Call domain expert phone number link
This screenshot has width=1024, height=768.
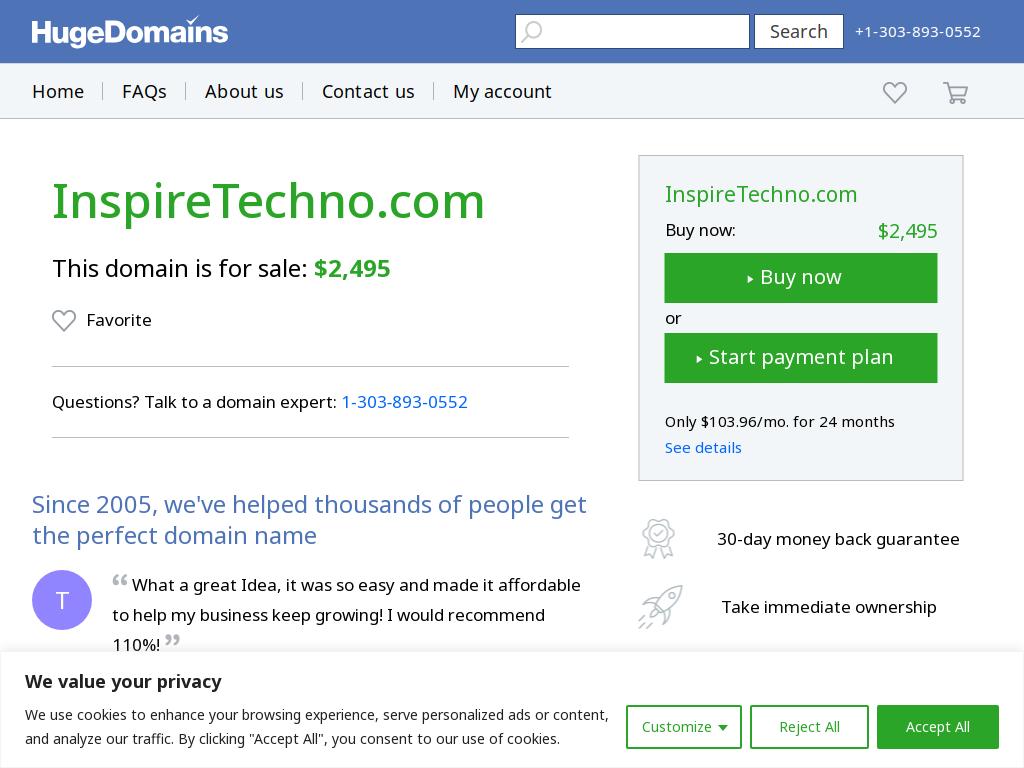404,402
